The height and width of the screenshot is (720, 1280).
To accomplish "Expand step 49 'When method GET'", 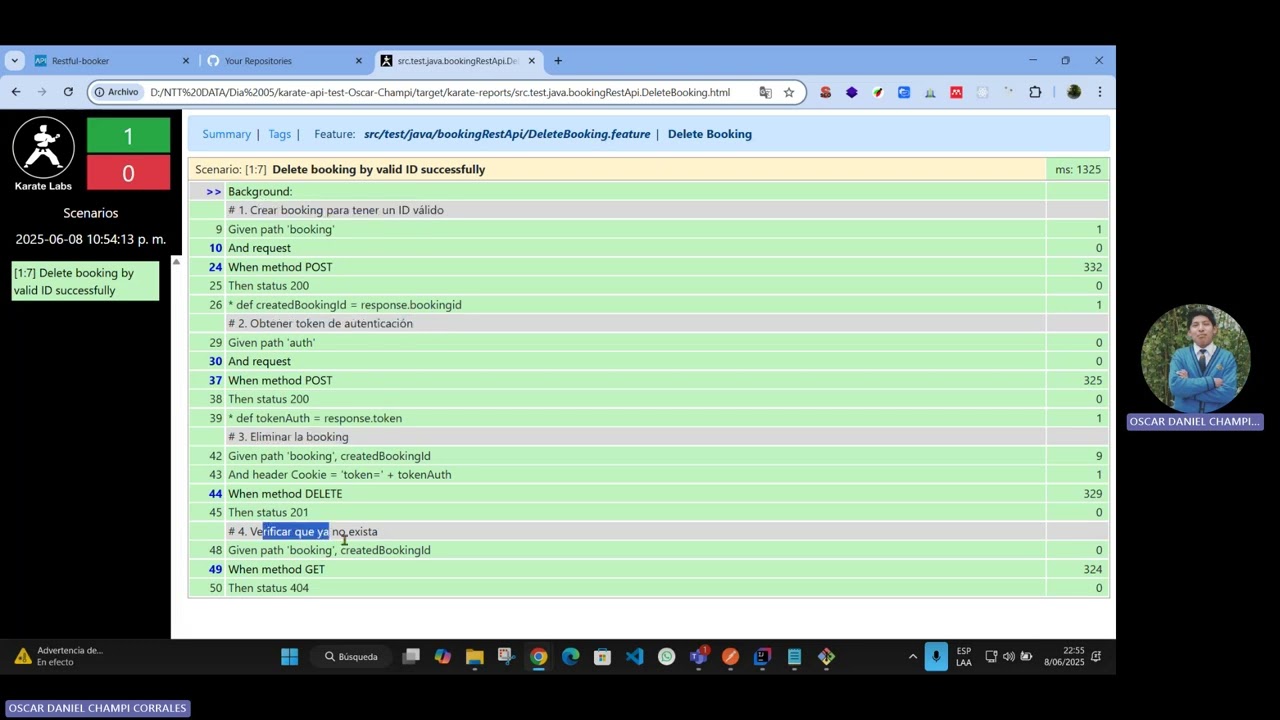I will pyautogui.click(x=216, y=569).
